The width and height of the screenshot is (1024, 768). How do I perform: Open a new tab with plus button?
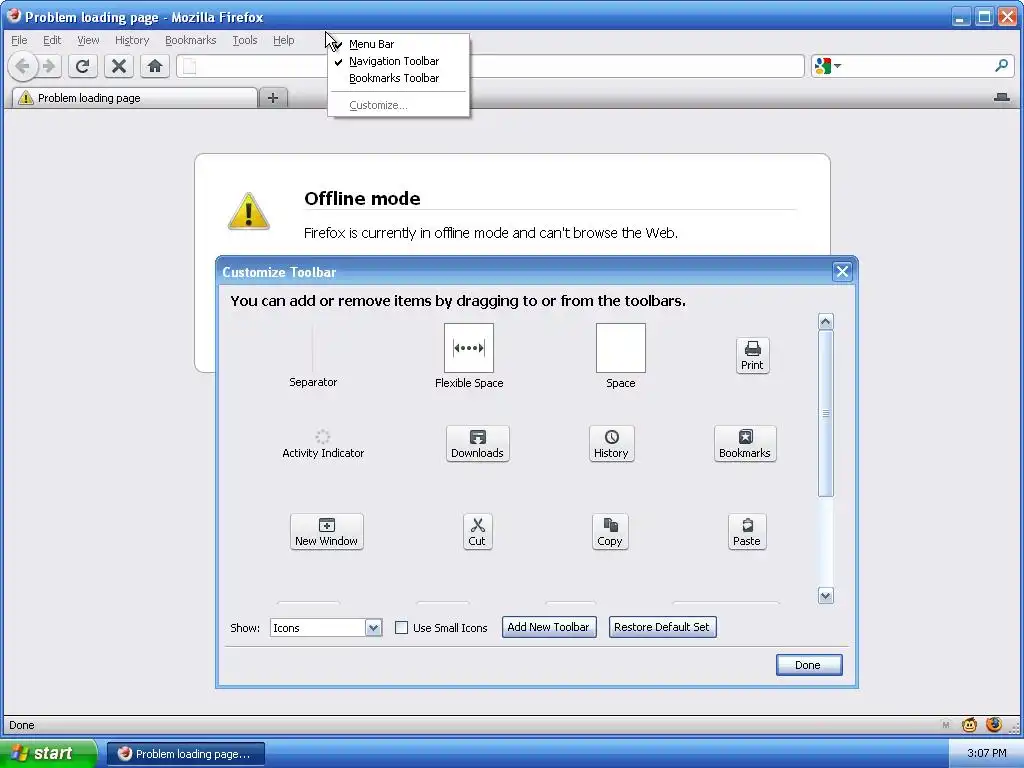[x=273, y=98]
